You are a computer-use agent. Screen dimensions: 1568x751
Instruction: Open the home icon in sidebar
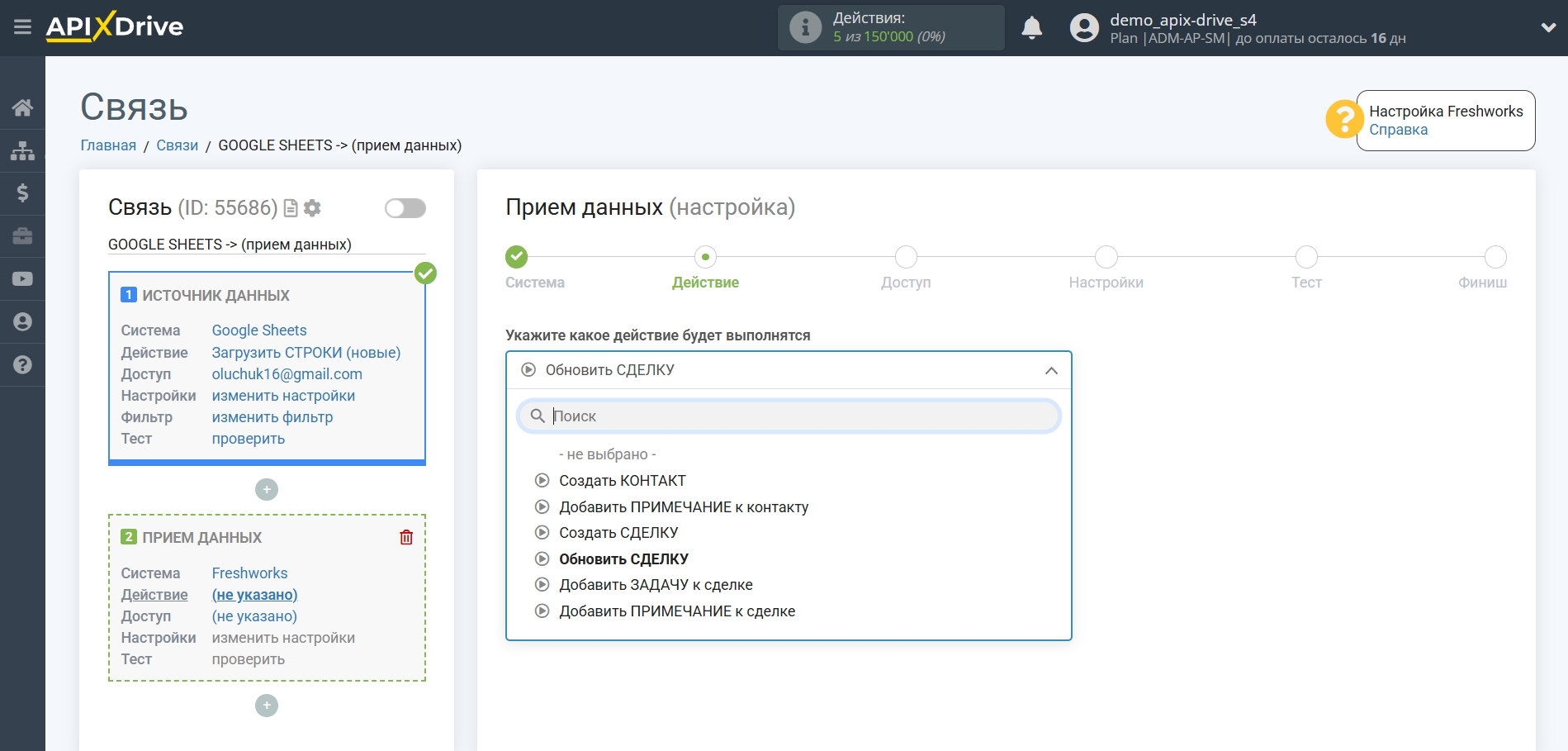point(22,107)
